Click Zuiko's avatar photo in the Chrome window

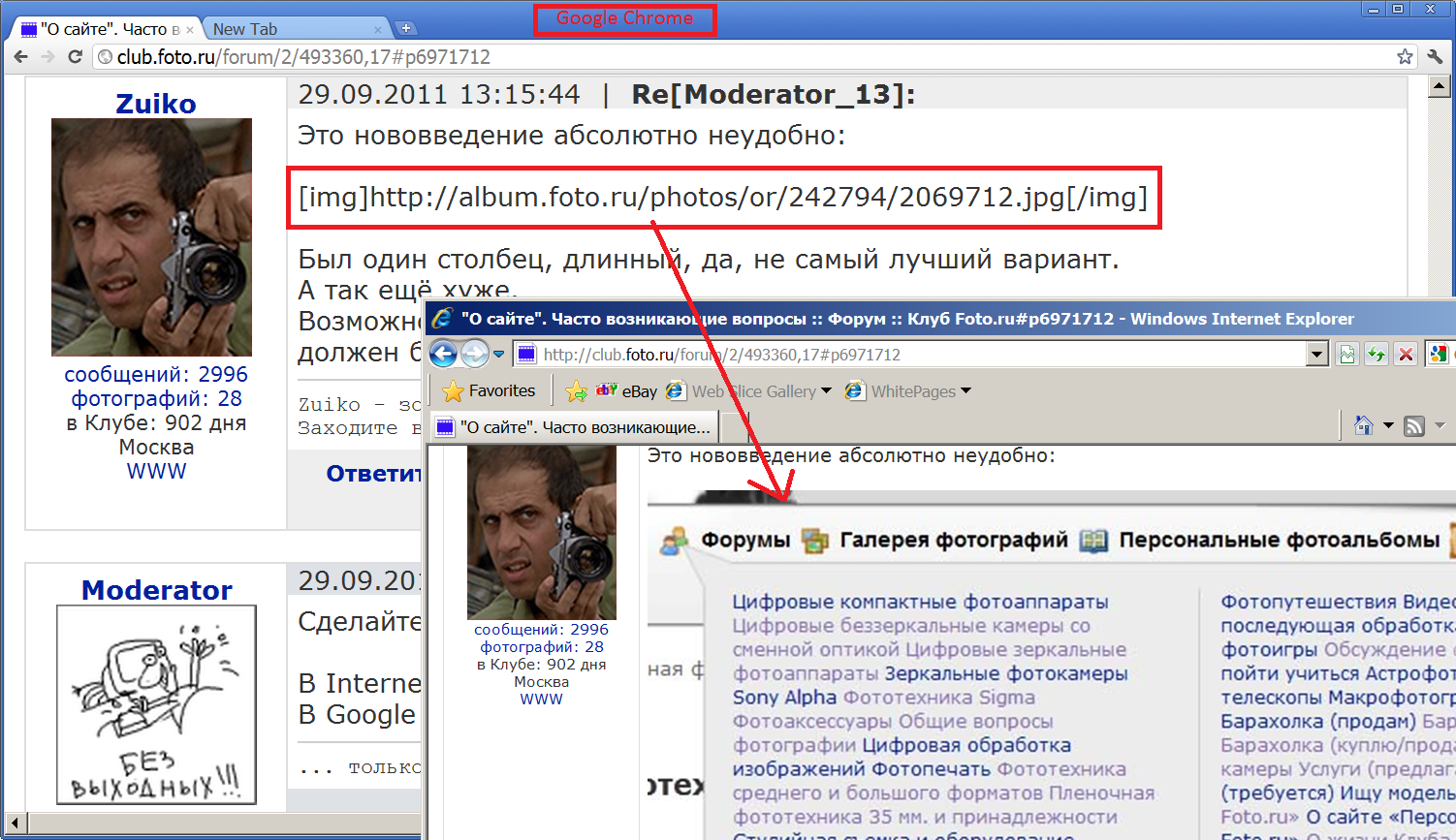(151, 237)
